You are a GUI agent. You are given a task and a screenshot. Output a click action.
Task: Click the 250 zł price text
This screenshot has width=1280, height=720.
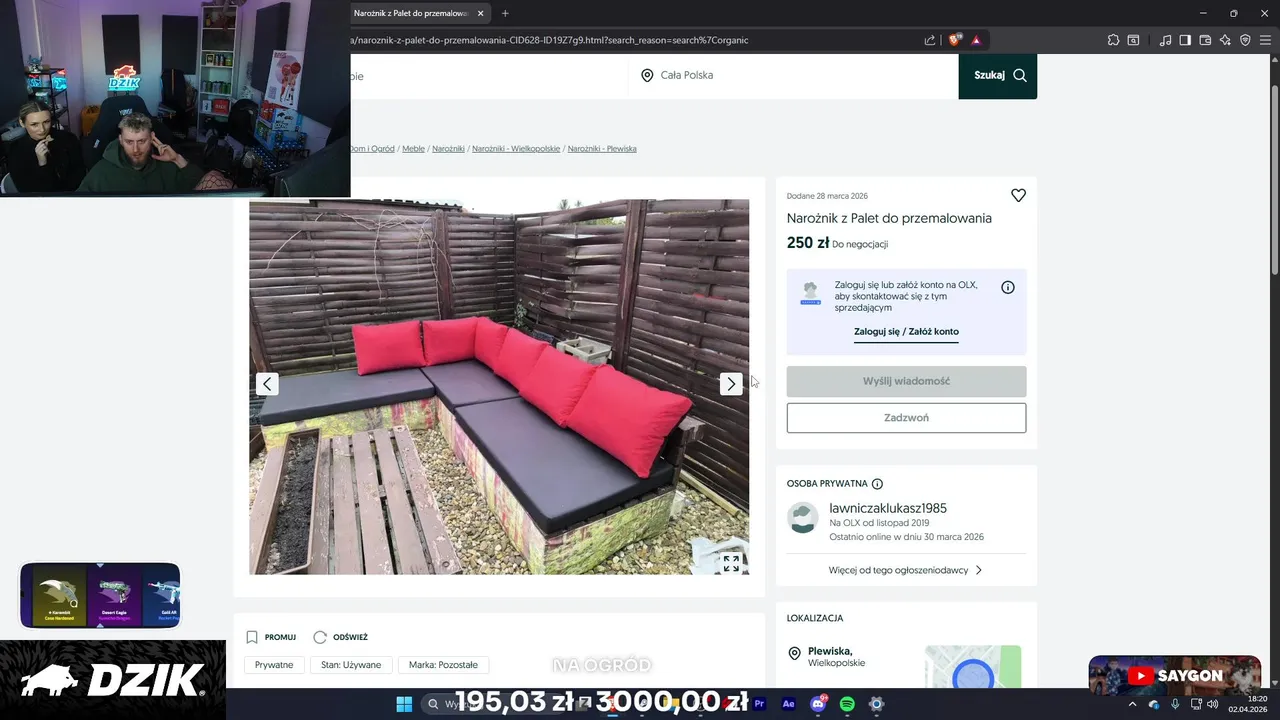tap(808, 243)
